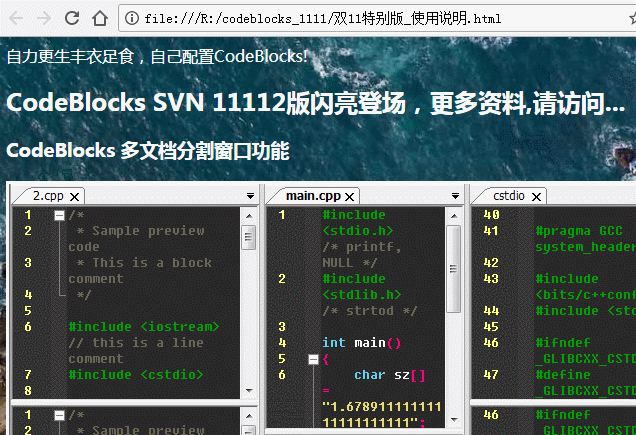Viewport: 636px width, 435px height.
Task: Bookmark this page with the star icon
Action: (633, 18)
